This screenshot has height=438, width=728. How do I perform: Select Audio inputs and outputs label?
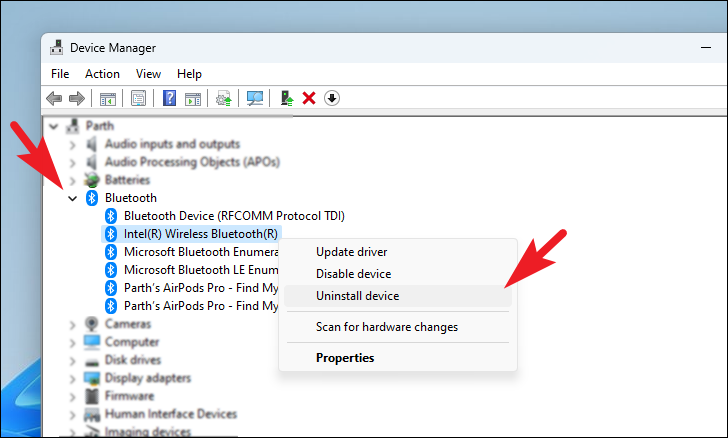[172, 144]
